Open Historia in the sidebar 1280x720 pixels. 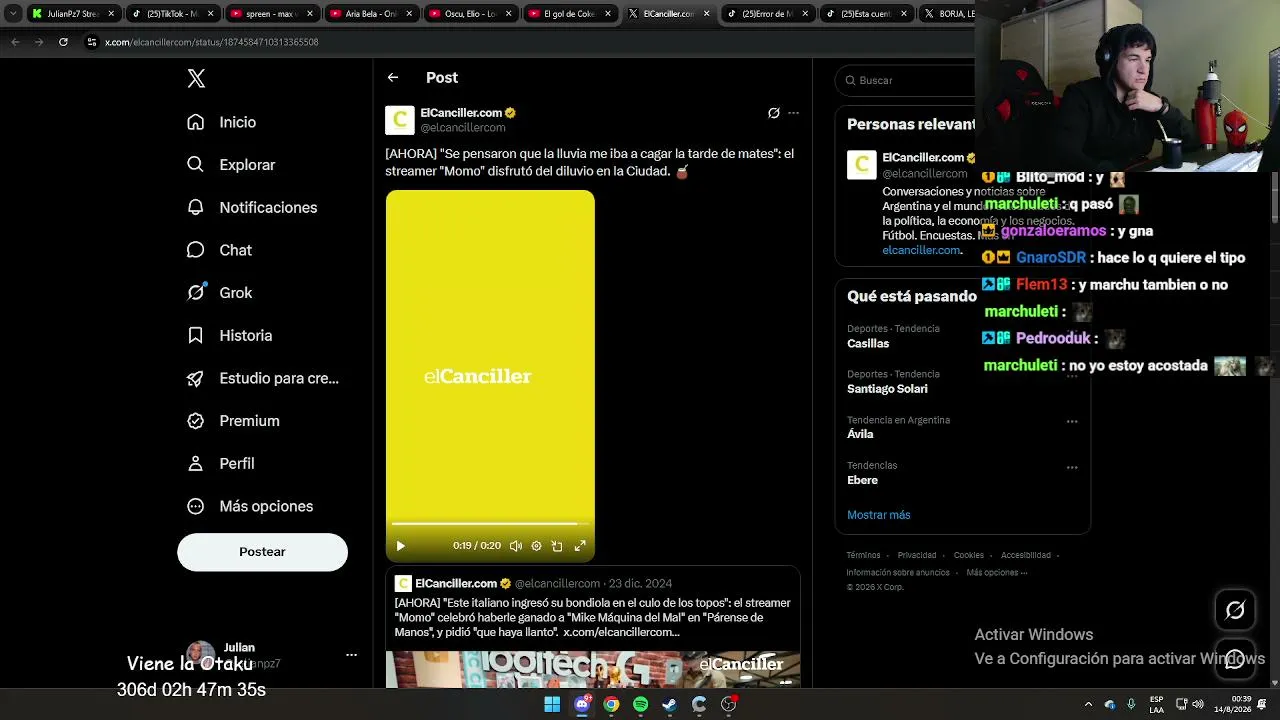(229, 336)
